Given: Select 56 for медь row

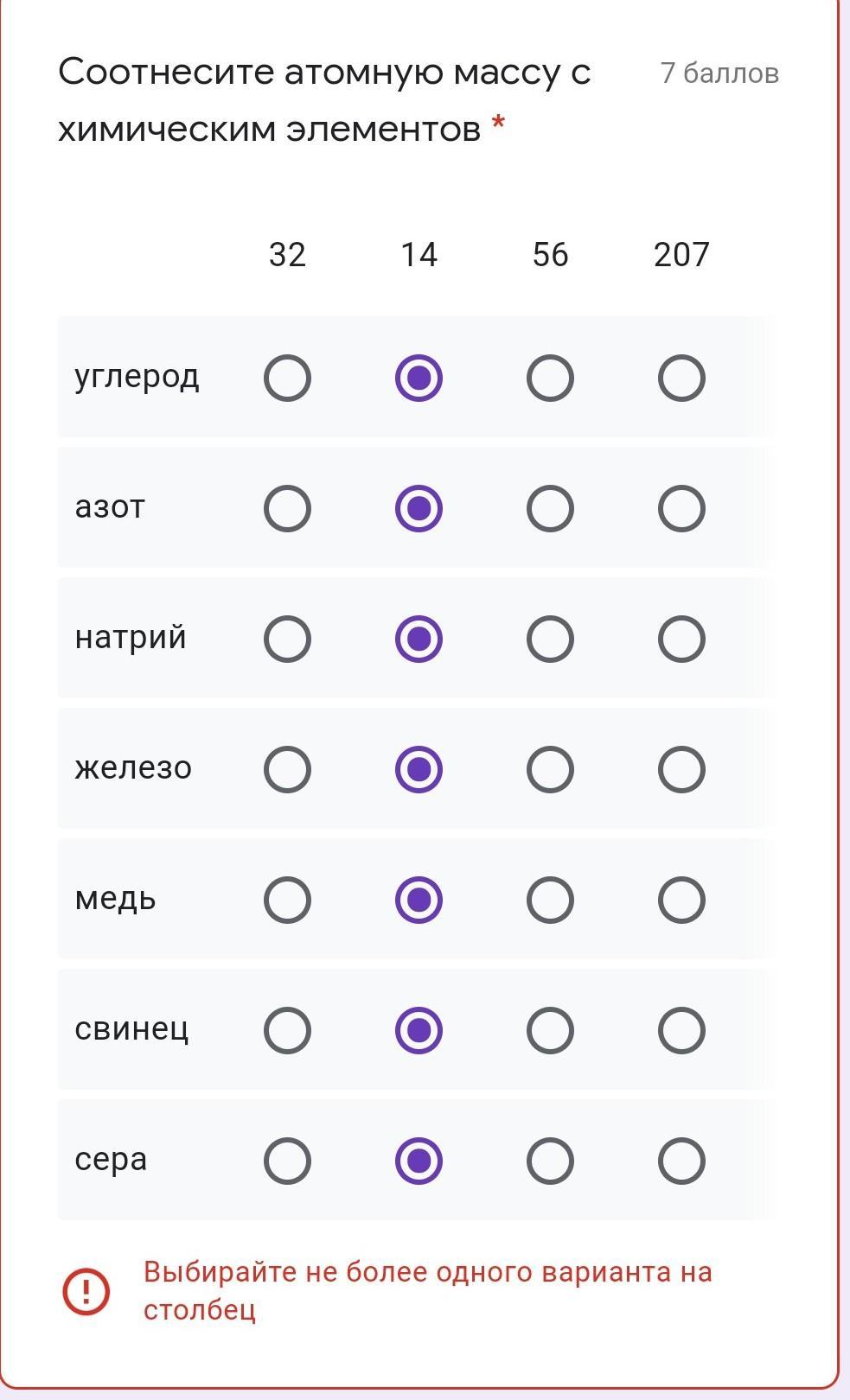Looking at the screenshot, I should (x=550, y=900).
